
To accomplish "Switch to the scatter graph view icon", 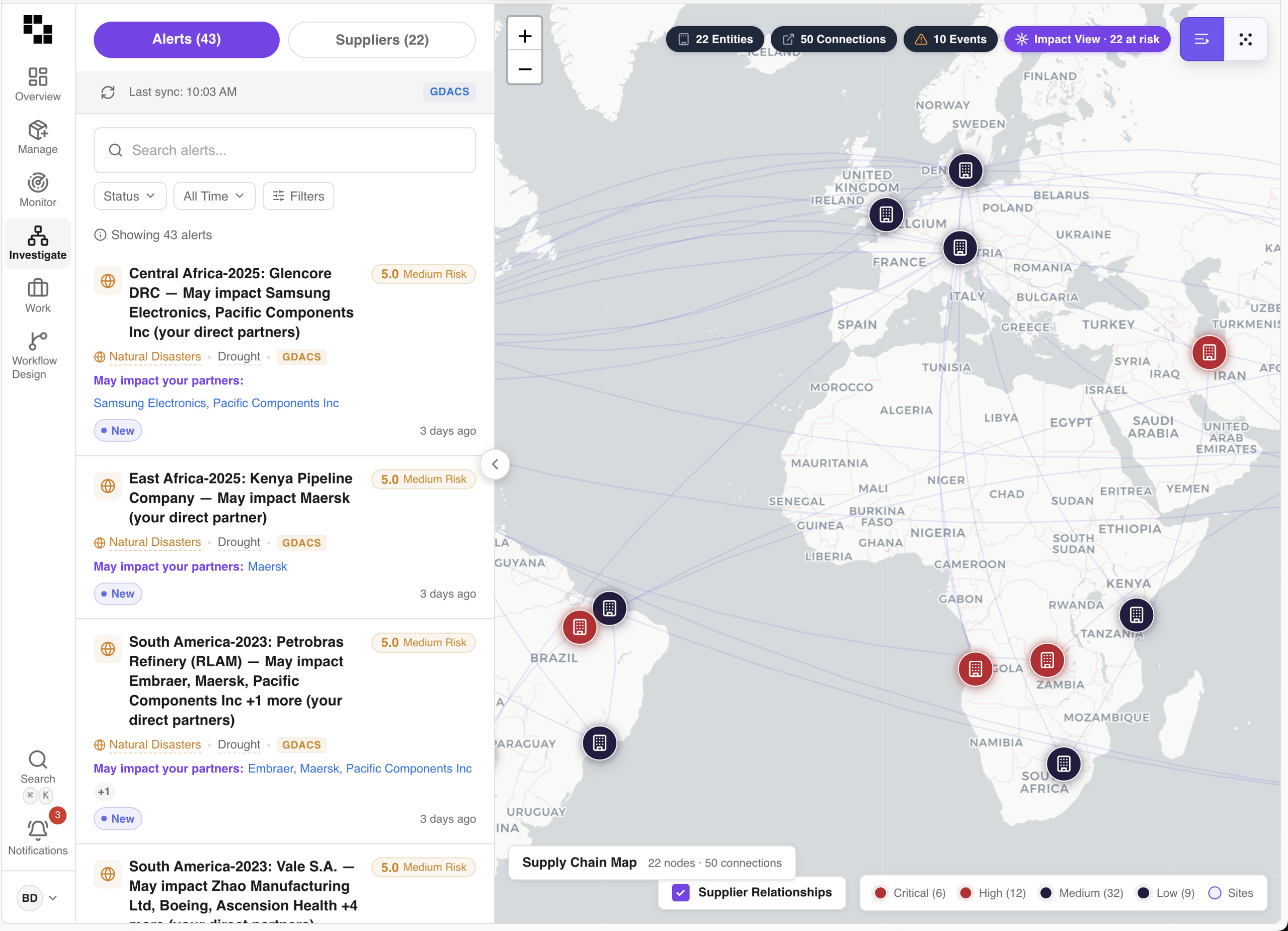I will 1245,39.
